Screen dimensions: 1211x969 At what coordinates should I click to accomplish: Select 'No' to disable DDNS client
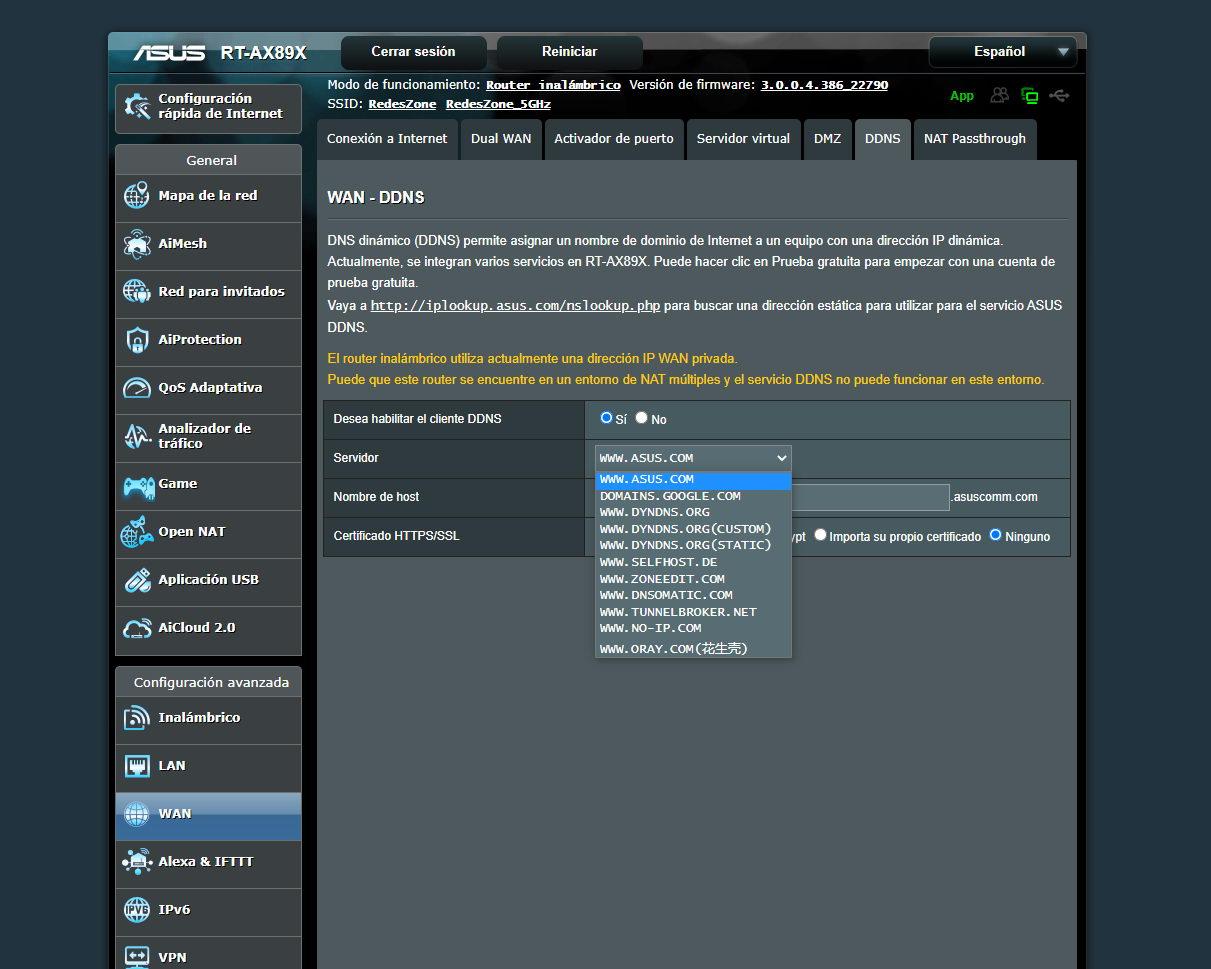[641, 418]
